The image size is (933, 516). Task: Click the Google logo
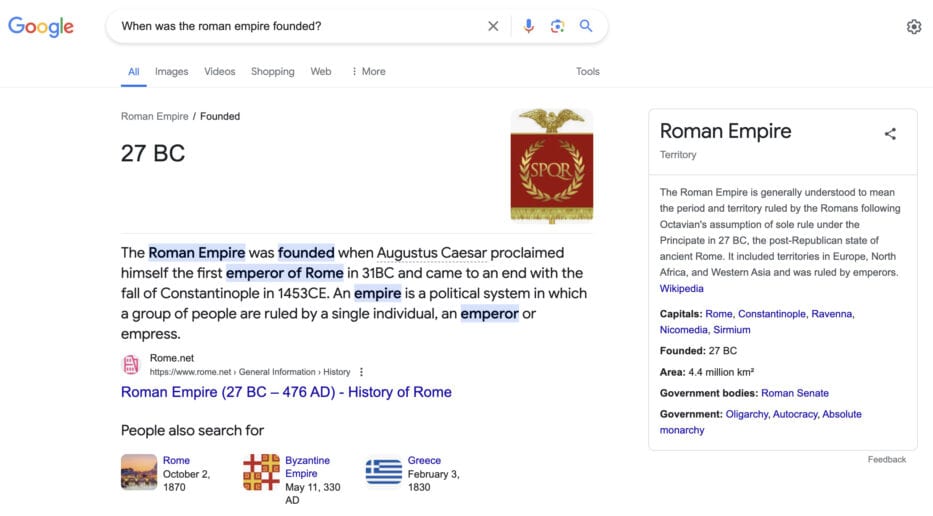click(40, 26)
